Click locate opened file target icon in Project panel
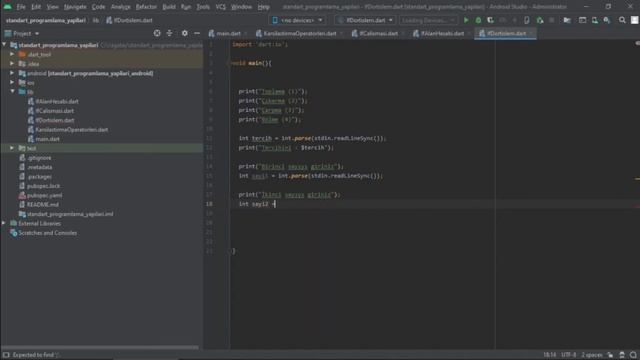 point(157,33)
